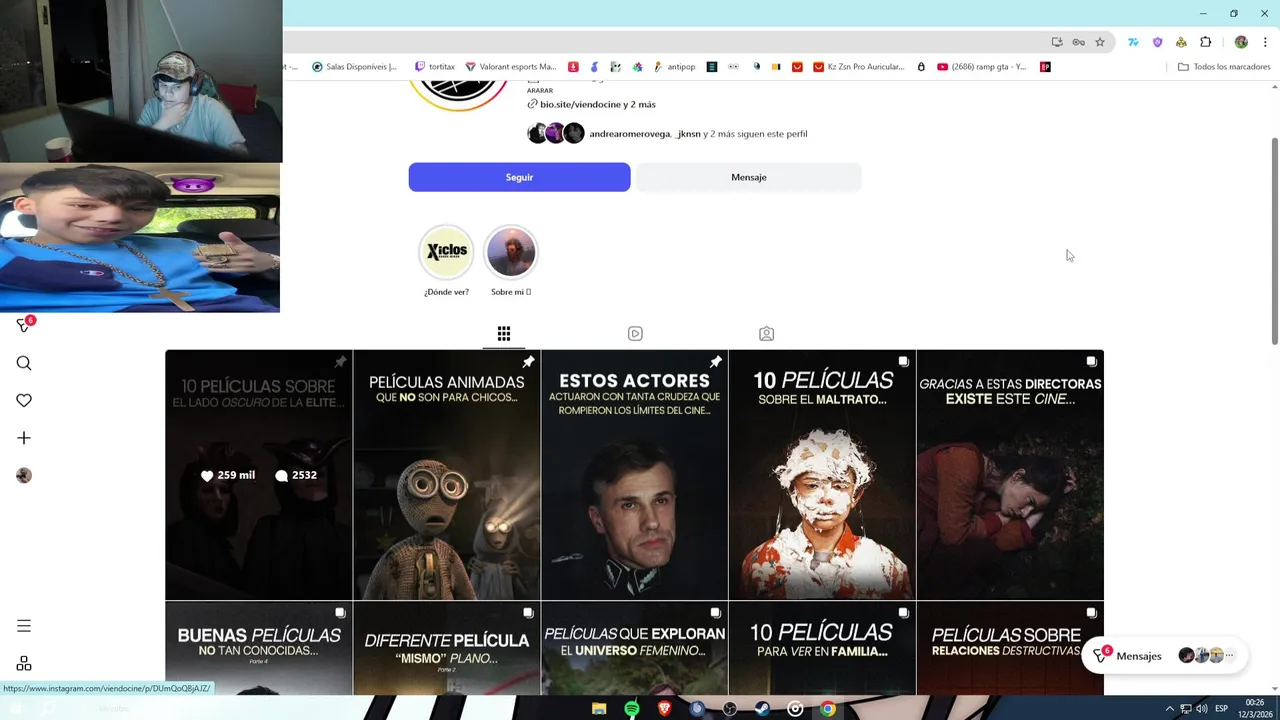1280x720 pixels.
Task: Open network icon in system tray
Action: tap(1186, 709)
